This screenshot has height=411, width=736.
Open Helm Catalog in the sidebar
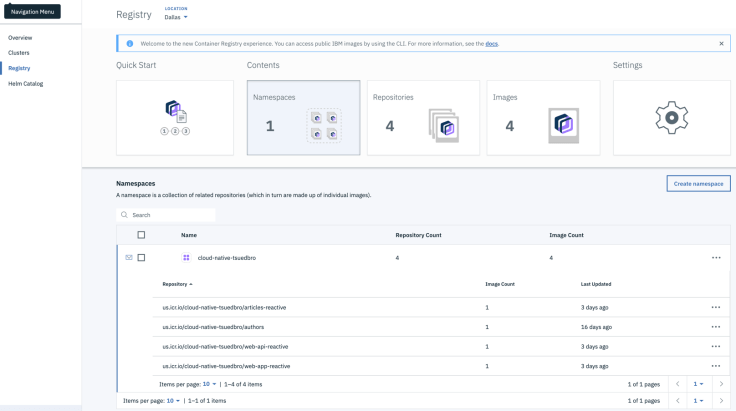click(25, 83)
